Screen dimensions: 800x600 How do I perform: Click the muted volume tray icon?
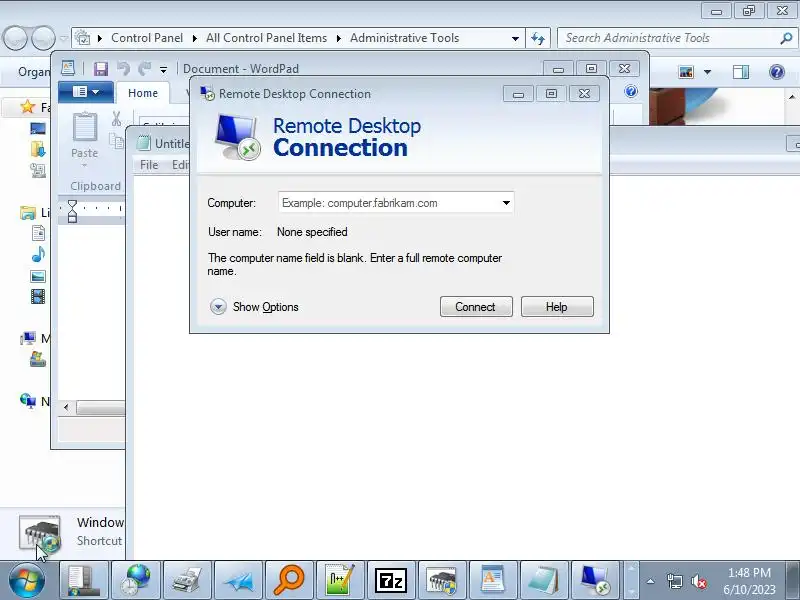[698, 581]
